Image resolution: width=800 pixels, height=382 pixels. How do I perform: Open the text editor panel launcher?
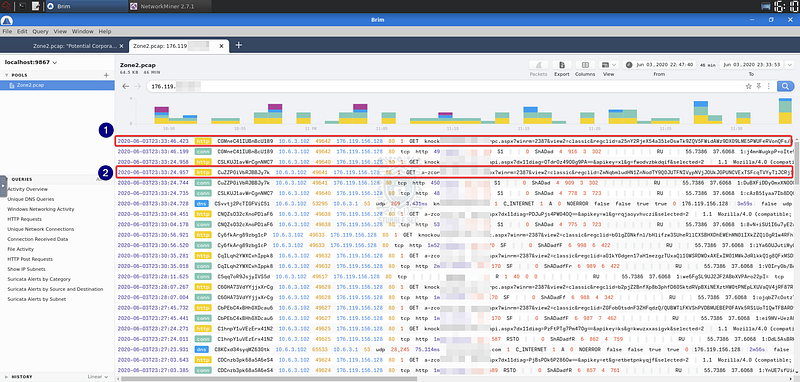[35, 7]
